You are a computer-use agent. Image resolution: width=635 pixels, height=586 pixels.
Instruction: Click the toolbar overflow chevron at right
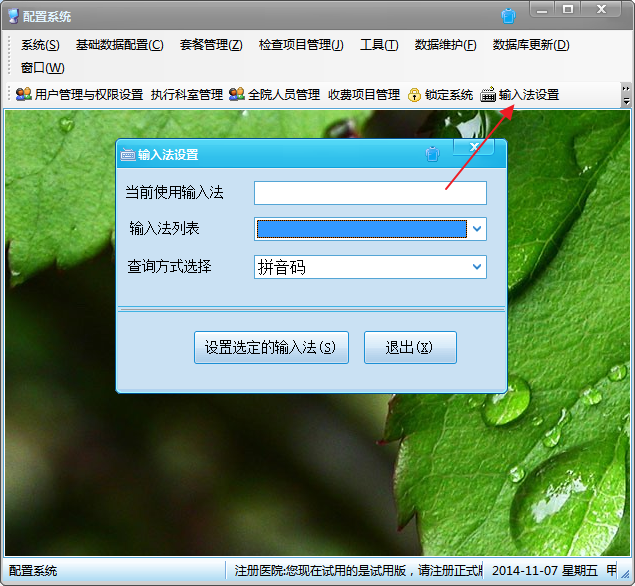click(626, 95)
